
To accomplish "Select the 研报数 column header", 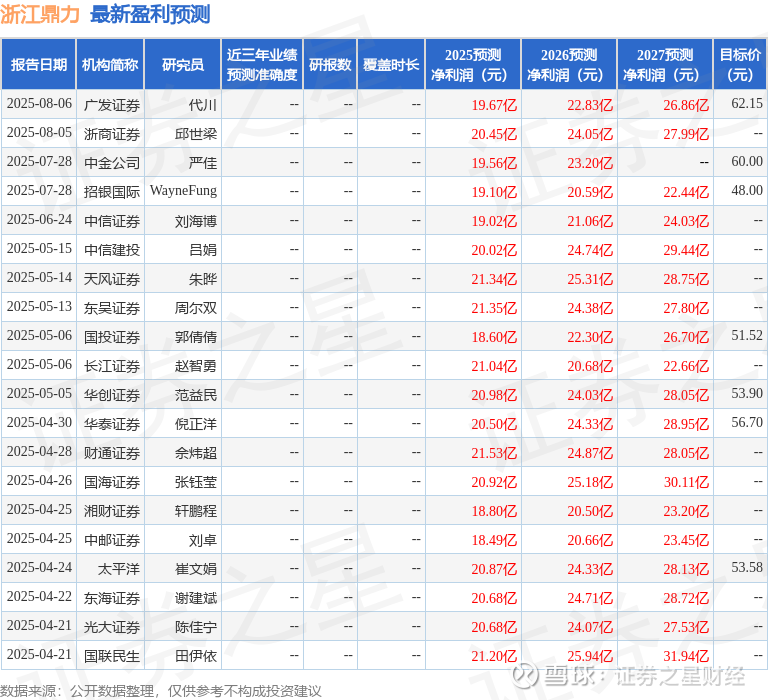I will [x=330, y=65].
